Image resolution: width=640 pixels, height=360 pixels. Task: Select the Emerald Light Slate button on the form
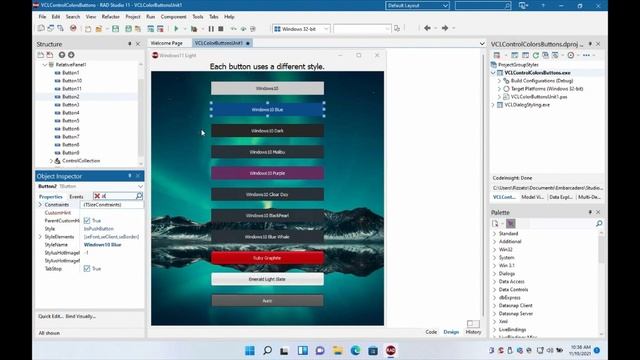pos(267,279)
